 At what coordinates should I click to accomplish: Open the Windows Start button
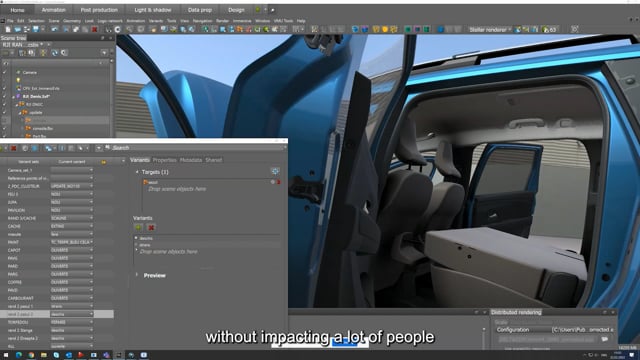point(6,355)
